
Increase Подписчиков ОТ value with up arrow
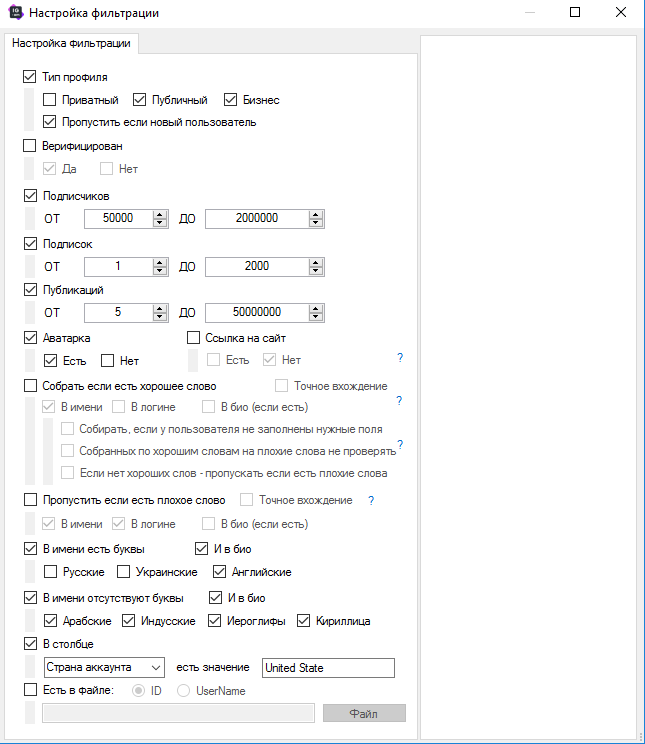(160, 214)
